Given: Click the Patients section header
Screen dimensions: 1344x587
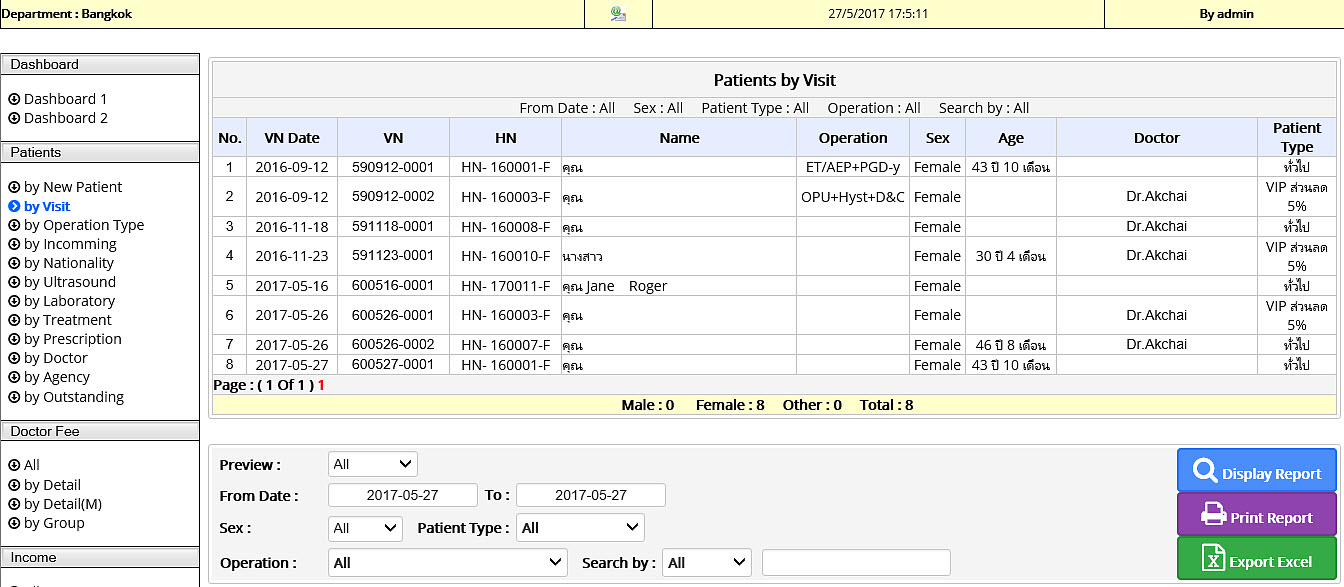Looking at the screenshot, I should pyautogui.click(x=100, y=152).
